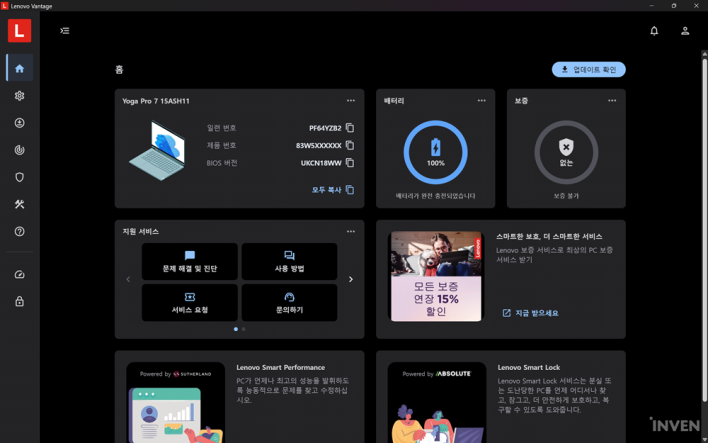Open the performance gauge icon in sidebar
Viewport: 708px width, 443px height.
(x=19, y=274)
